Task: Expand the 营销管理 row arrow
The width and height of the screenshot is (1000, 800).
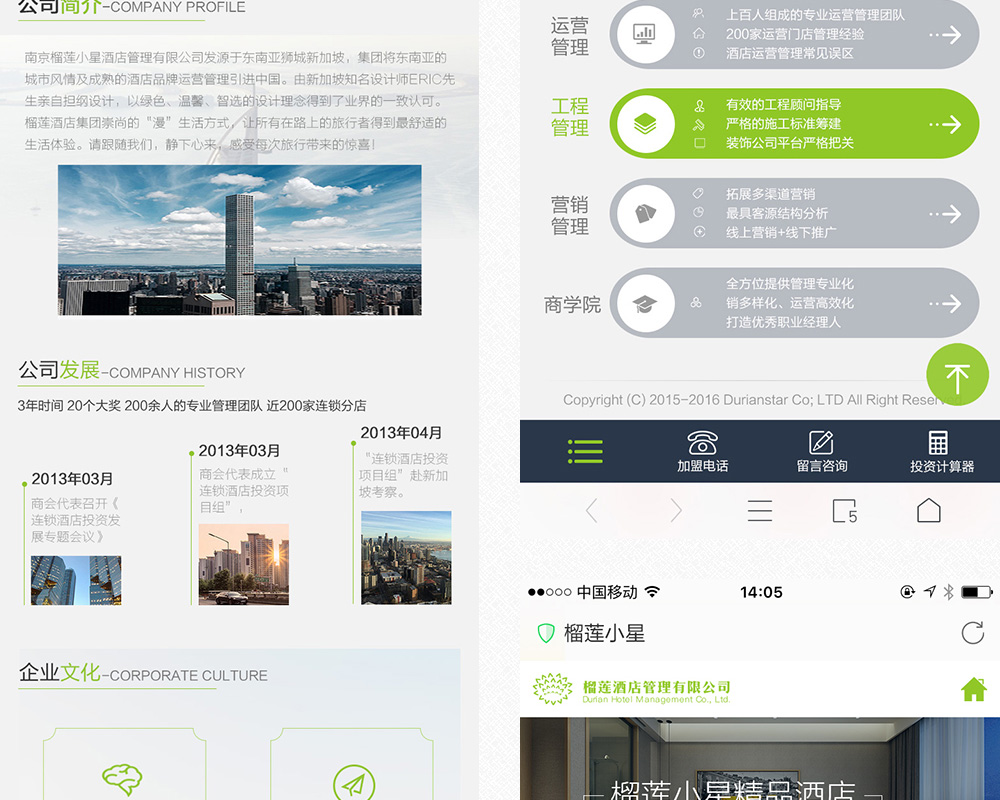Action: tap(945, 214)
